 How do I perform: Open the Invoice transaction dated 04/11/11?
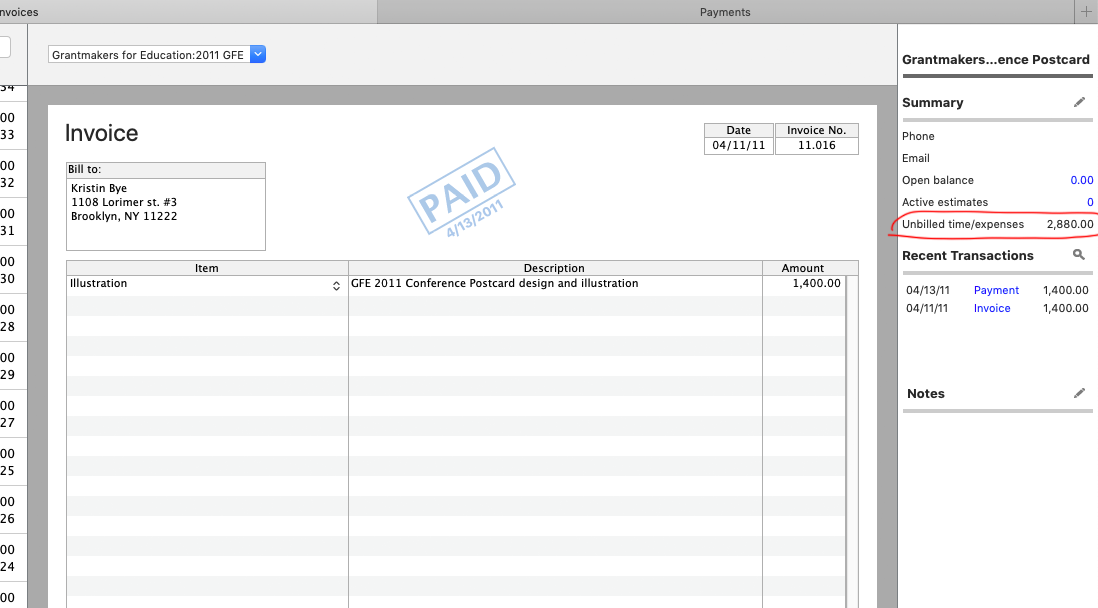click(x=991, y=308)
